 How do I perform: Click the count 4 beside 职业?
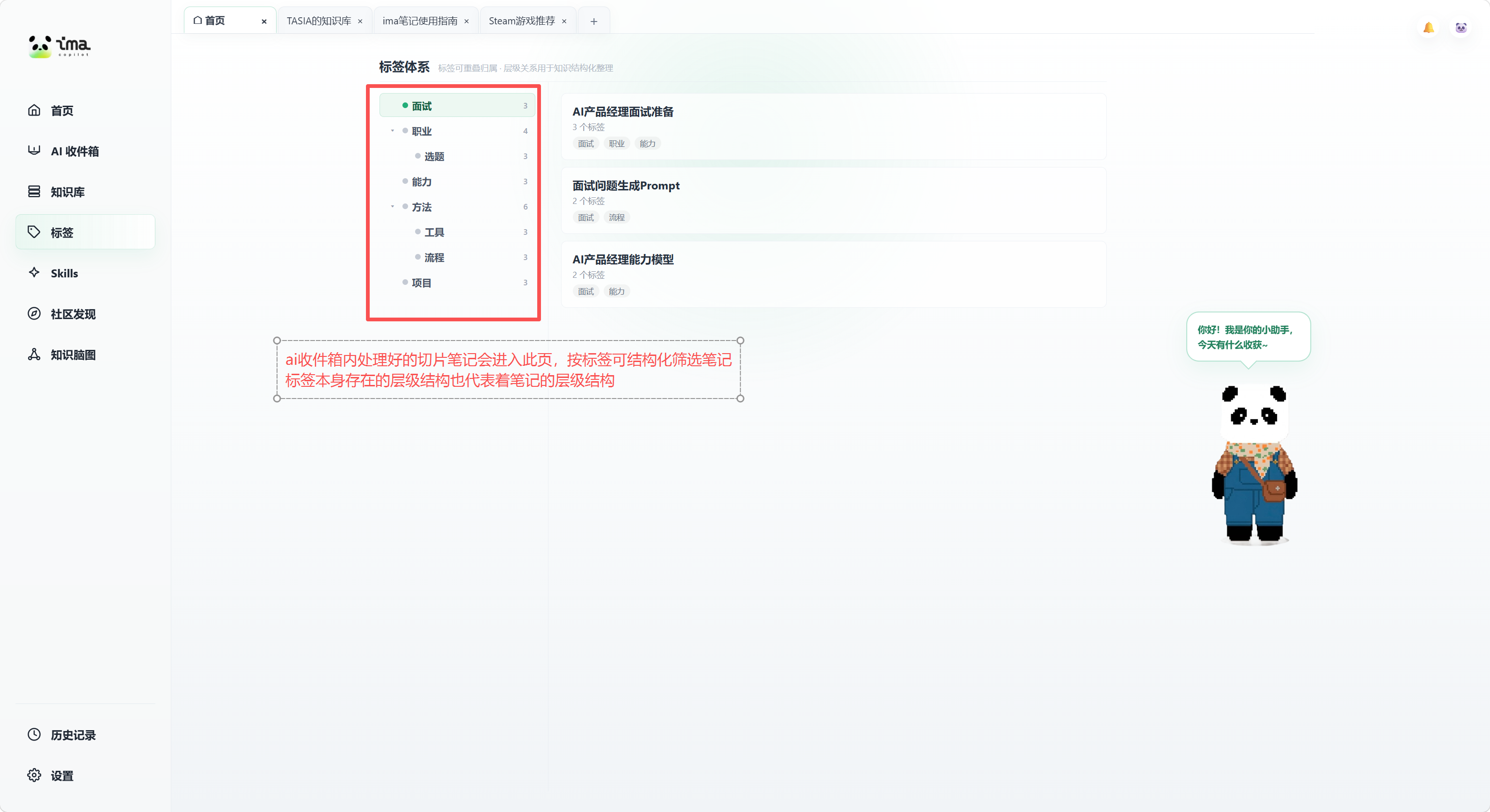(x=525, y=131)
